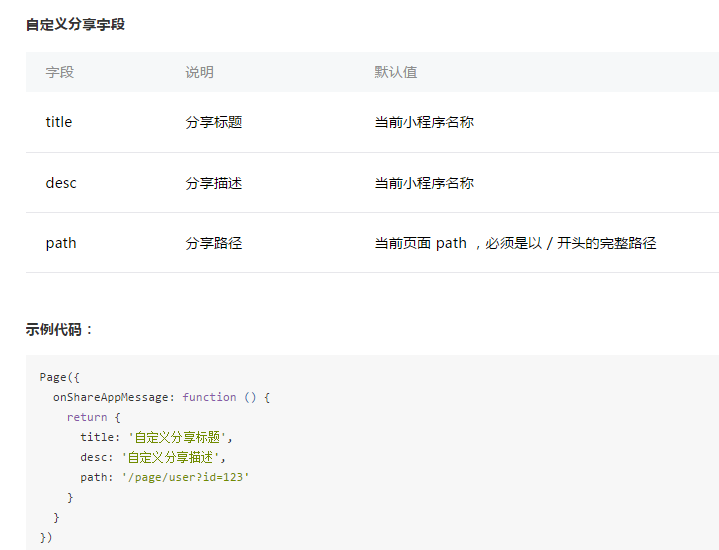Click the 示例代码 heading
Image resolution: width=719 pixels, height=550 pixels.
click(60, 329)
